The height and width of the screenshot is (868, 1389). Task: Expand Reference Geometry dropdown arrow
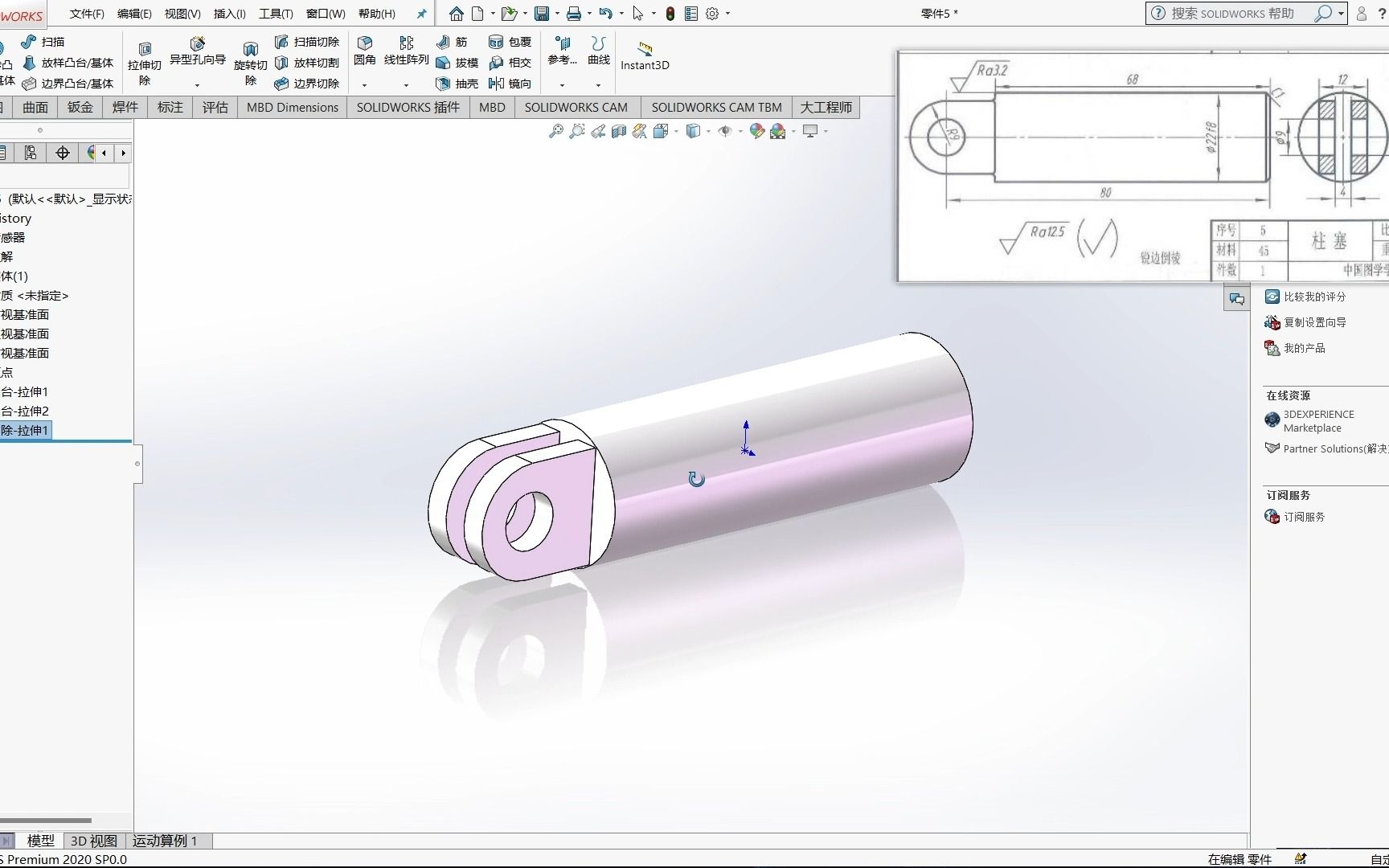(x=562, y=85)
